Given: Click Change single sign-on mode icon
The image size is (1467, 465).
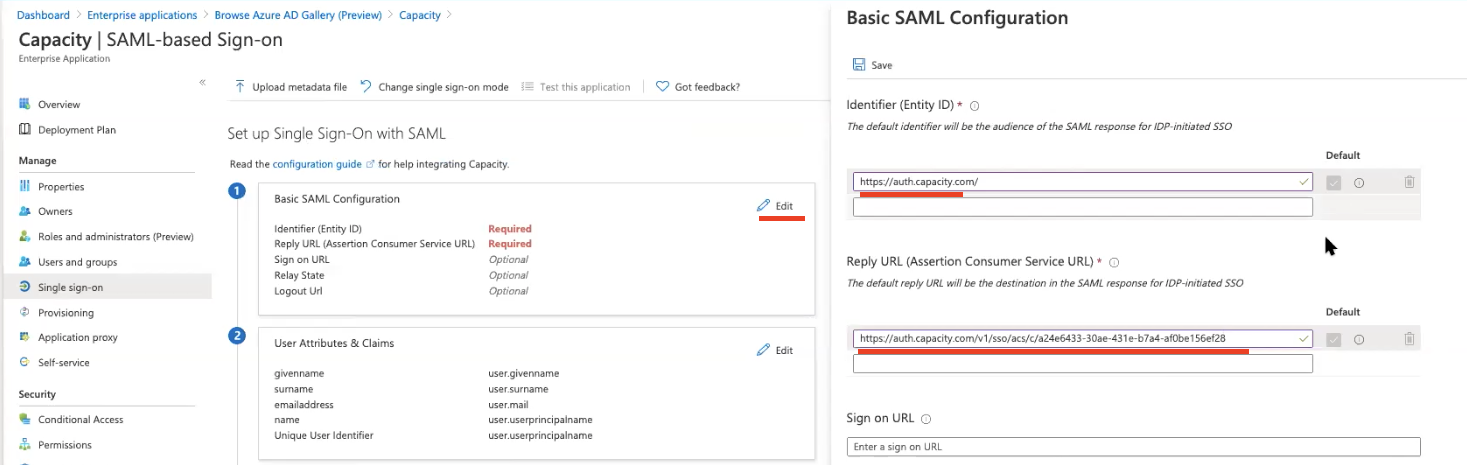Looking at the screenshot, I should tap(366, 87).
